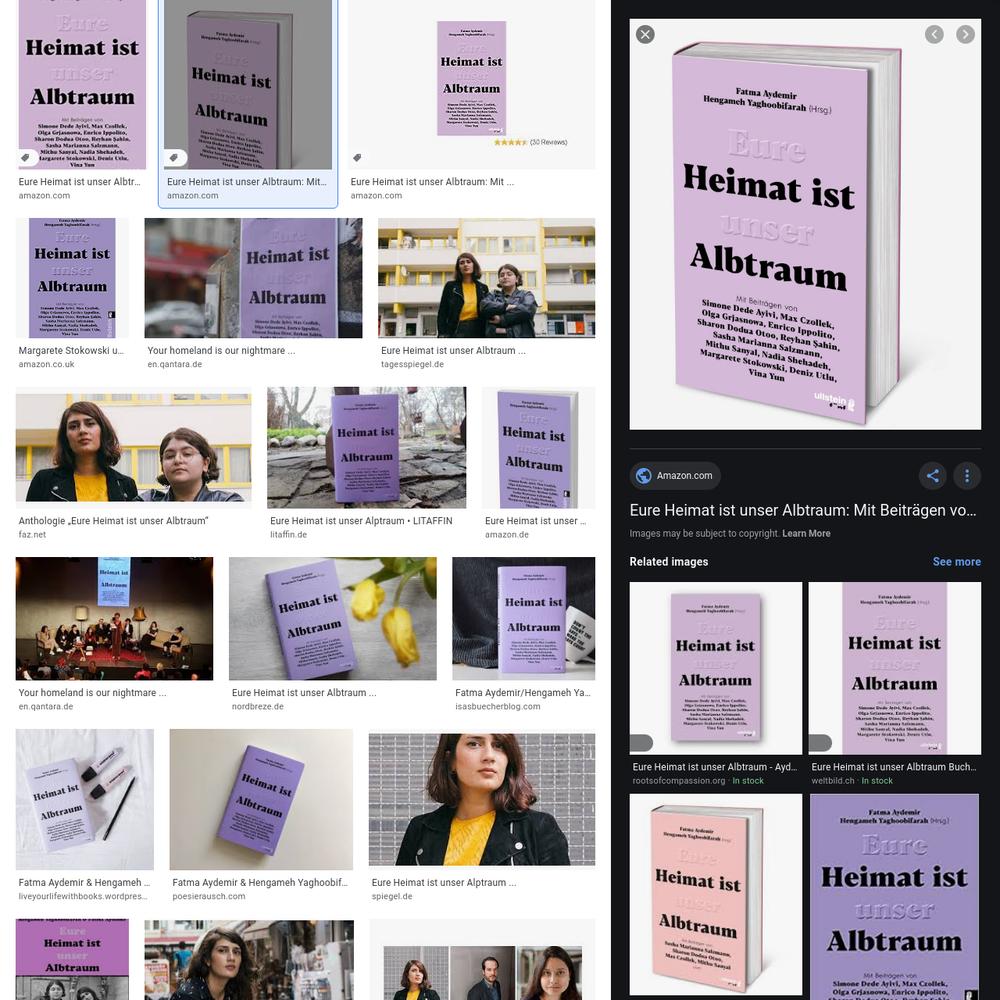The height and width of the screenshot is (1000, 1000).
Task: Open liveyourlifewithbooks book with markers image
Action: pyautogui.click(x=85, y=799)
